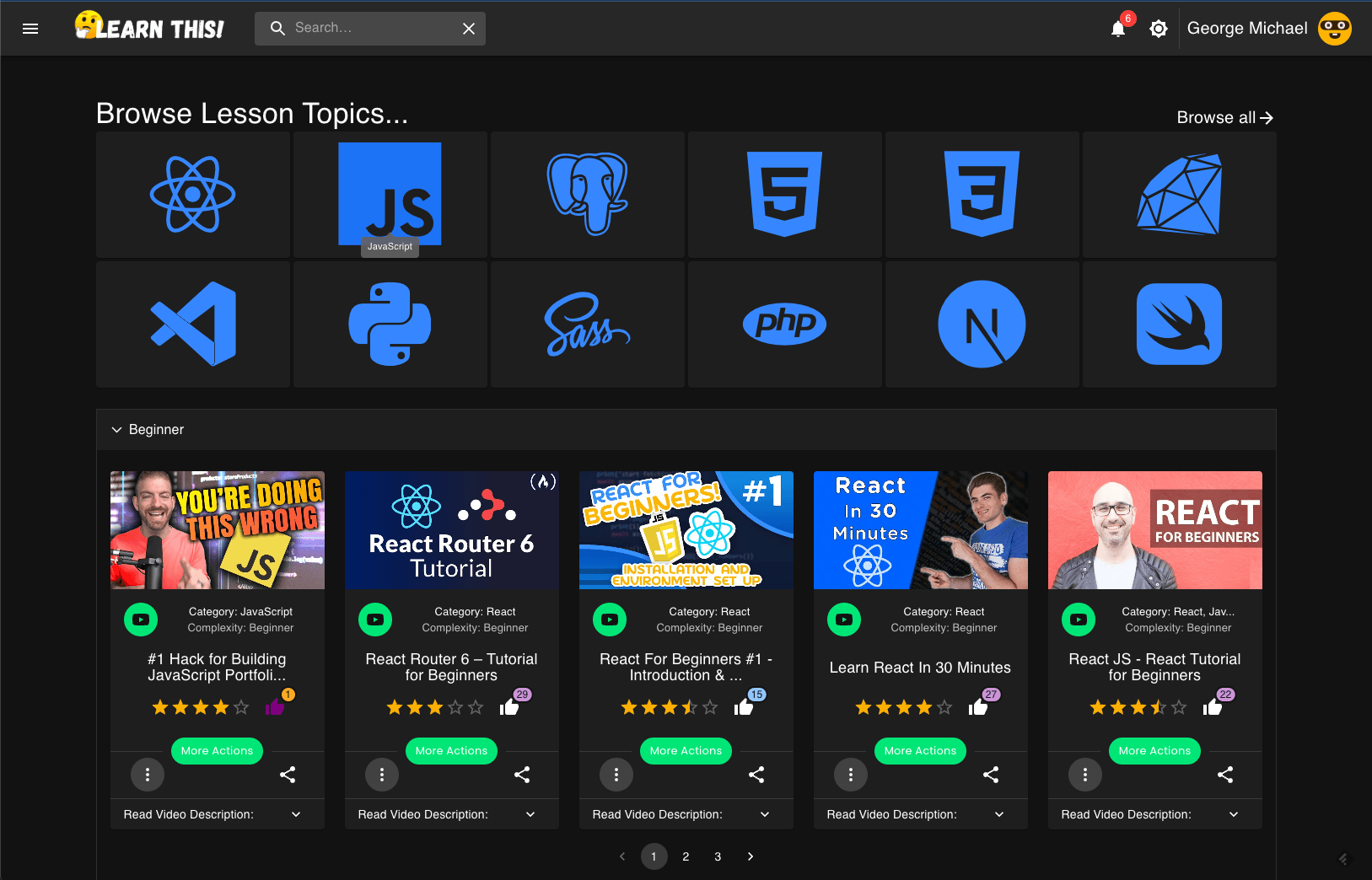Open the React Router 6 Tutorial thumbnail
The image size is (1372, 880).
pos(452,530)
